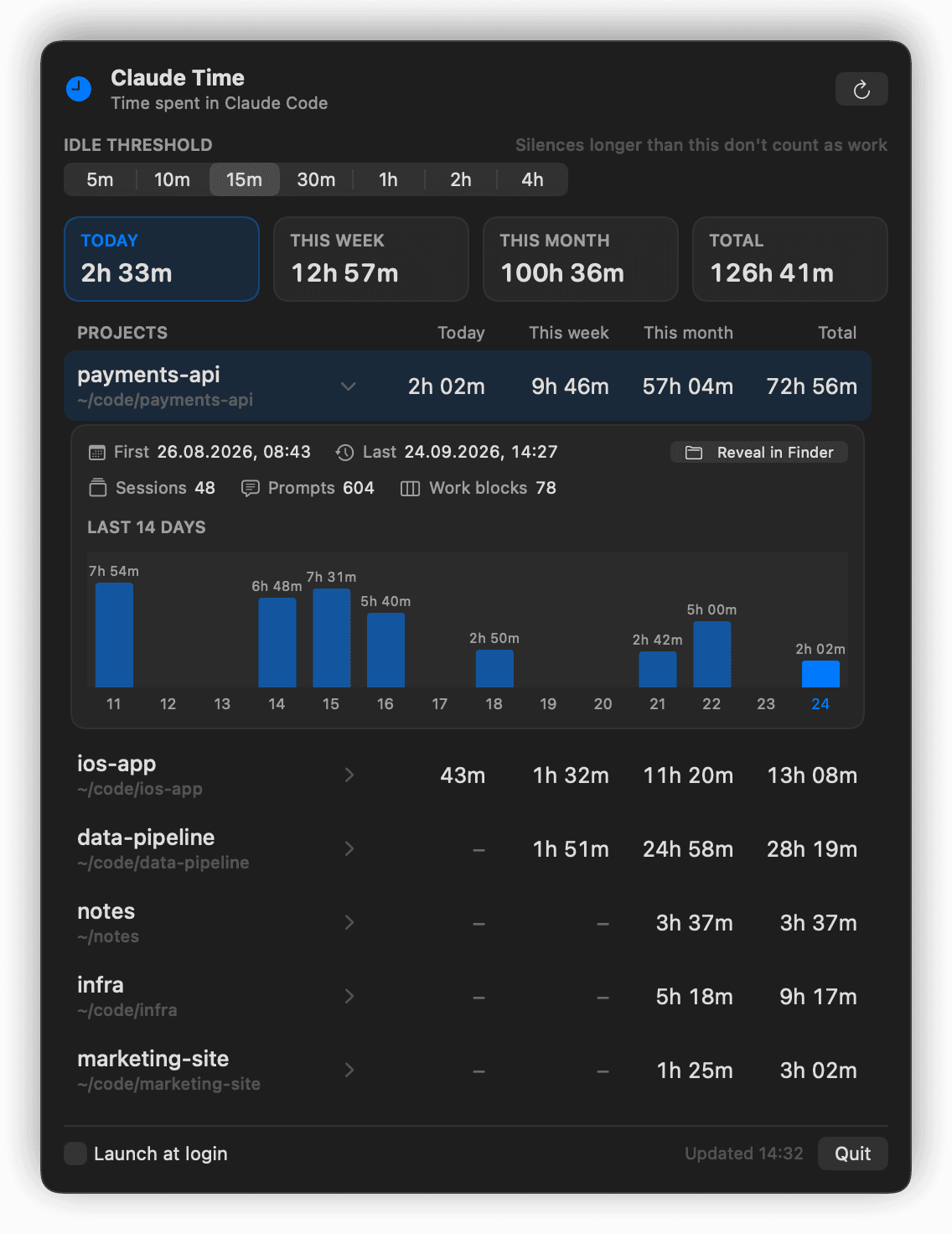Viewport: 952px width, 1234px height.
Task: Click the Work blocks columns icon
Action: [410, 489]
